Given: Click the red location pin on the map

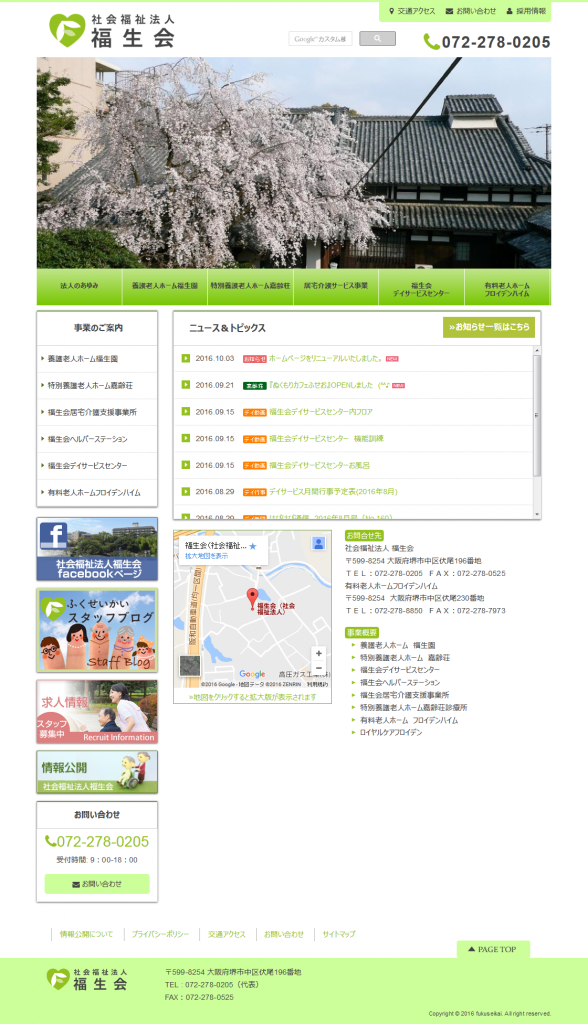Looking at the screenshot, I should click(252, 598).
